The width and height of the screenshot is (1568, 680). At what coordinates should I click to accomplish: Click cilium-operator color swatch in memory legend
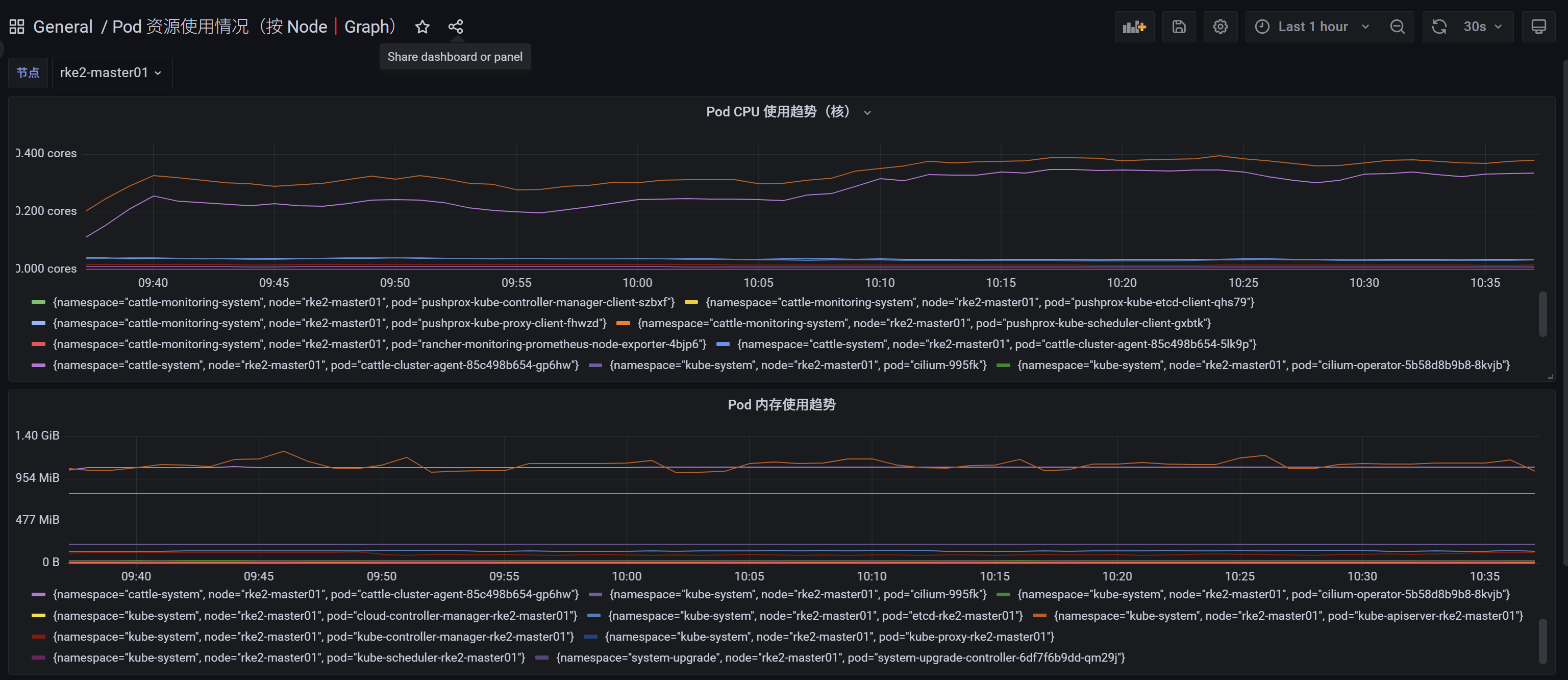pos(1003,595)
